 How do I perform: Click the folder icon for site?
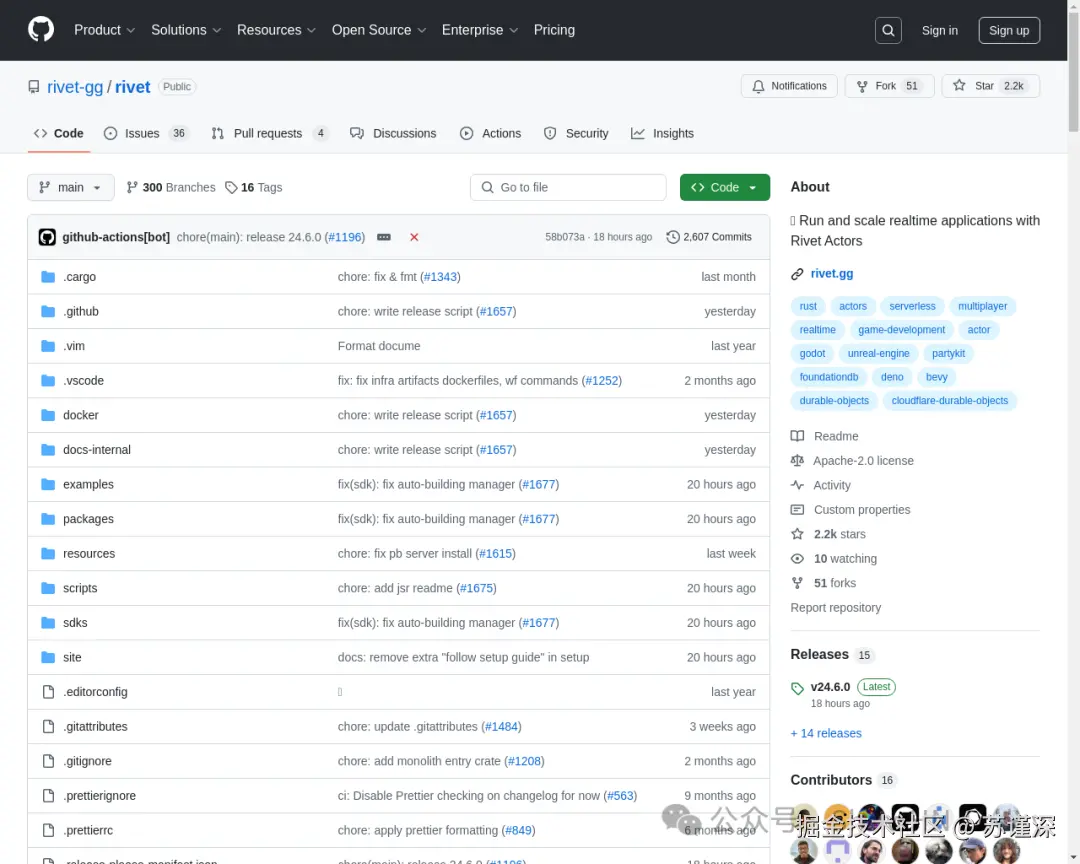(48, 657)
